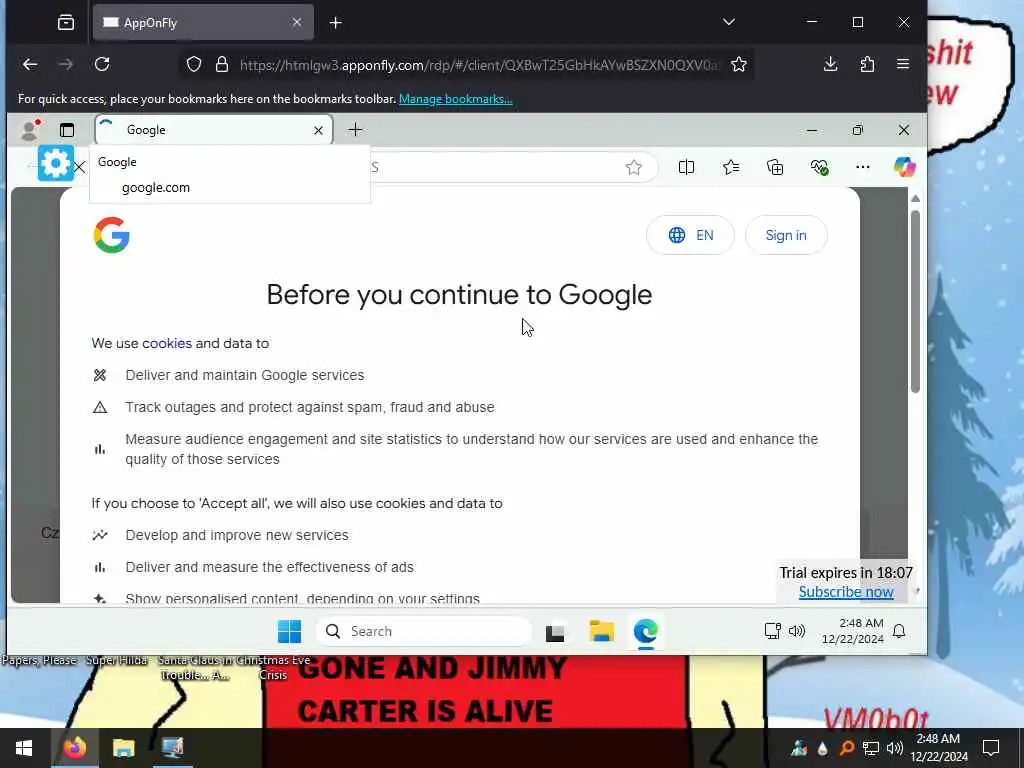The height and width of the screenshot is (768, 1024).
Task: Close the AppOnFly Firefox tab
Action: pyautogui.click(x=297, y=22)
